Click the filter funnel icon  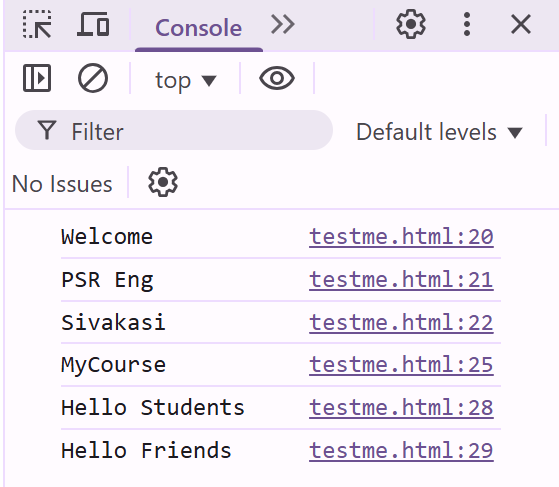tap(47, 130)
